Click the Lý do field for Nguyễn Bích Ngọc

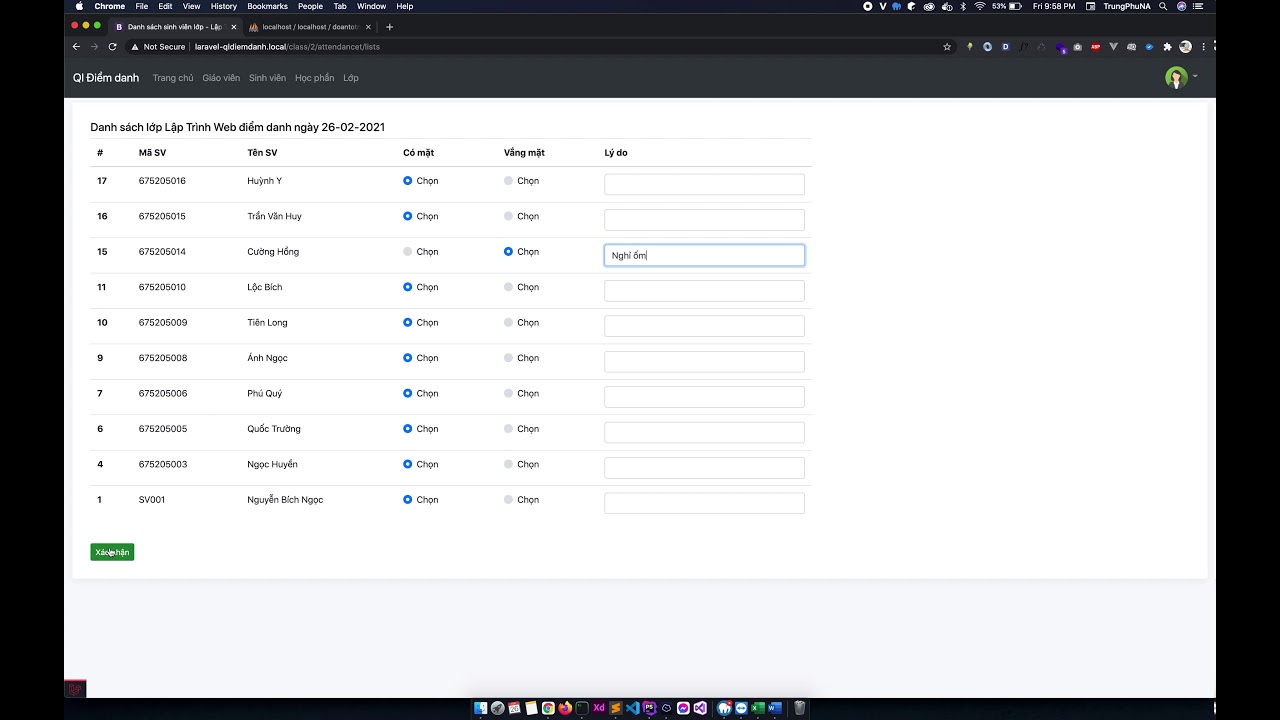[704, 503]
